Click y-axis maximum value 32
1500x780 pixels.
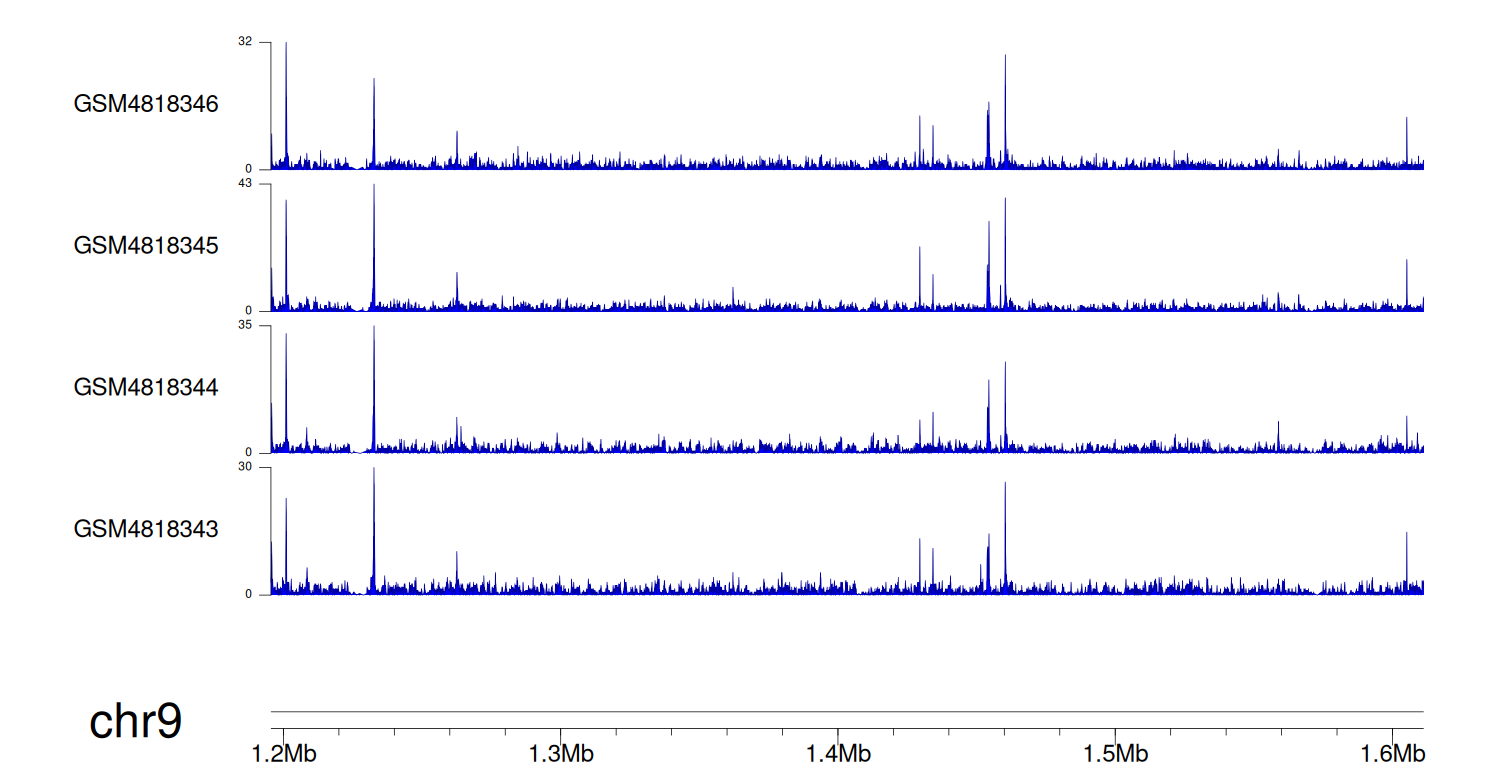[245, 42]
